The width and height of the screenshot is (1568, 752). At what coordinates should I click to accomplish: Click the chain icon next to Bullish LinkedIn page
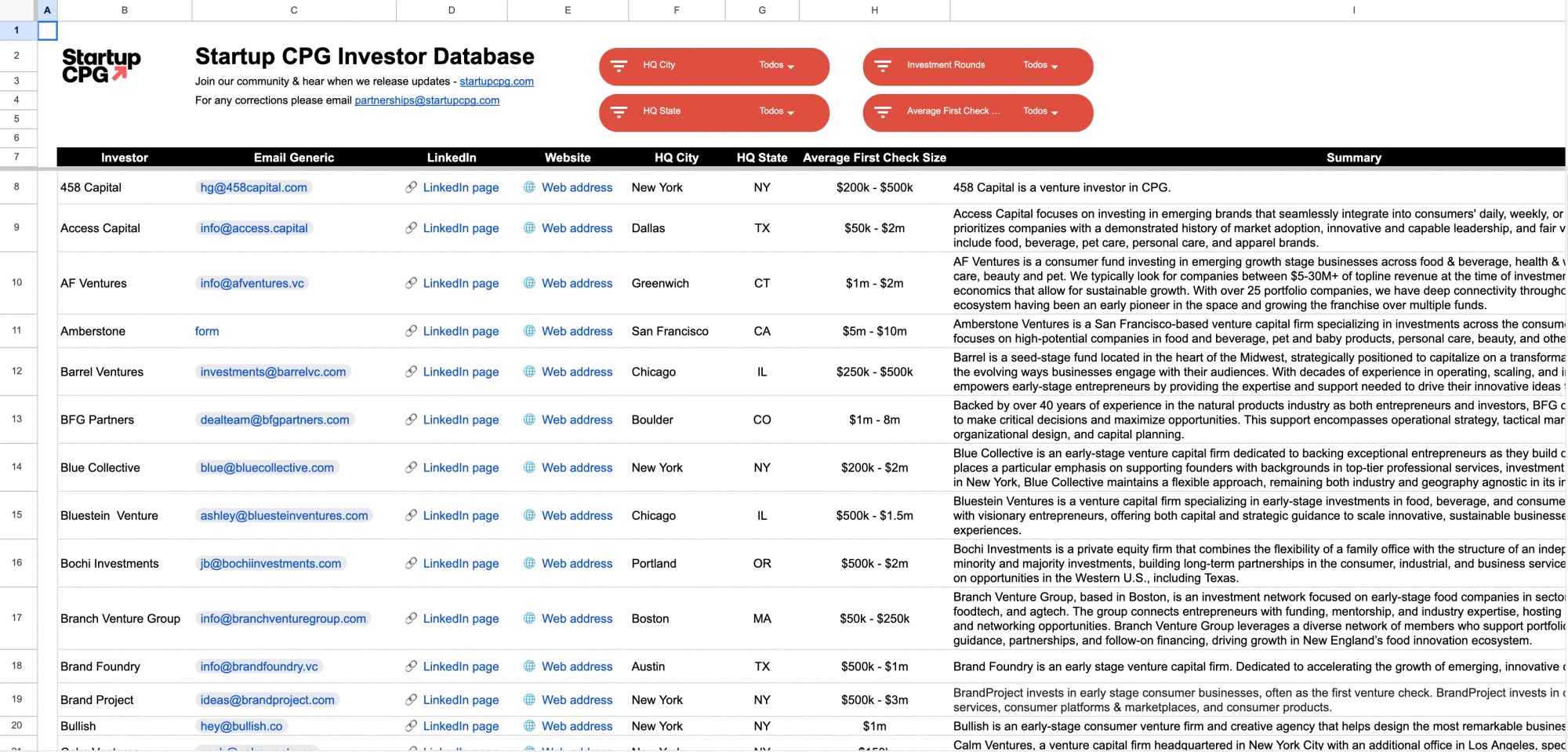[x=411, y=726]
